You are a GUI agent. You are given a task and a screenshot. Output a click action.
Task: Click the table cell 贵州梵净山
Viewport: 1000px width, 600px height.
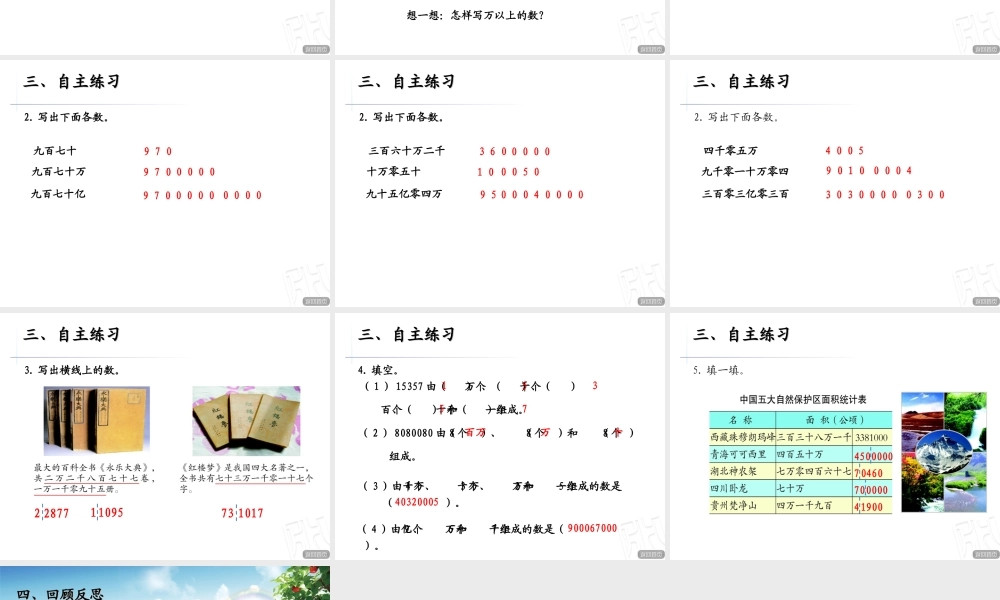click(x=742, y=506)
